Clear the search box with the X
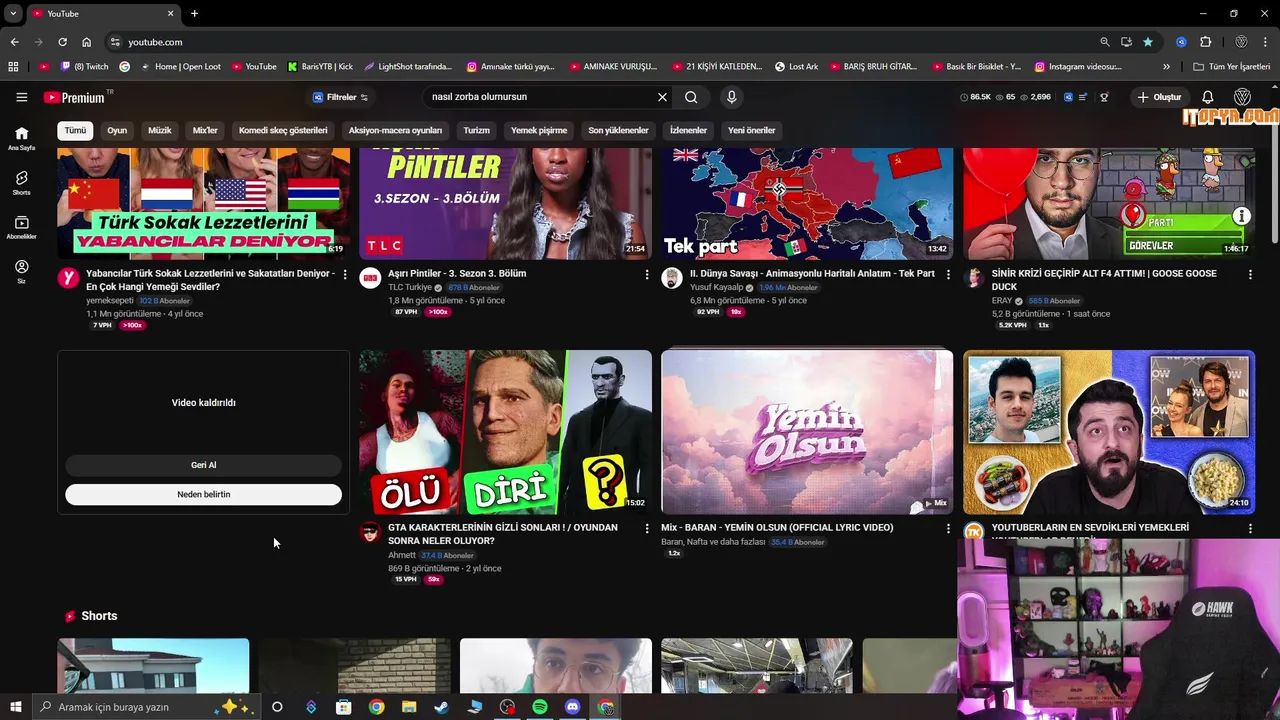Image resolution: width=1280 pixels, height=720 pixels. tap(662, 97)
